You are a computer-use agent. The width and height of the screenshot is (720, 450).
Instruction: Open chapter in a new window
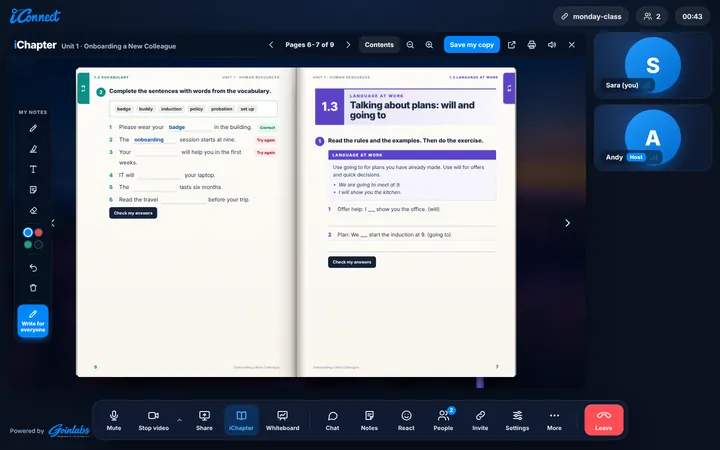coord(512,45)
